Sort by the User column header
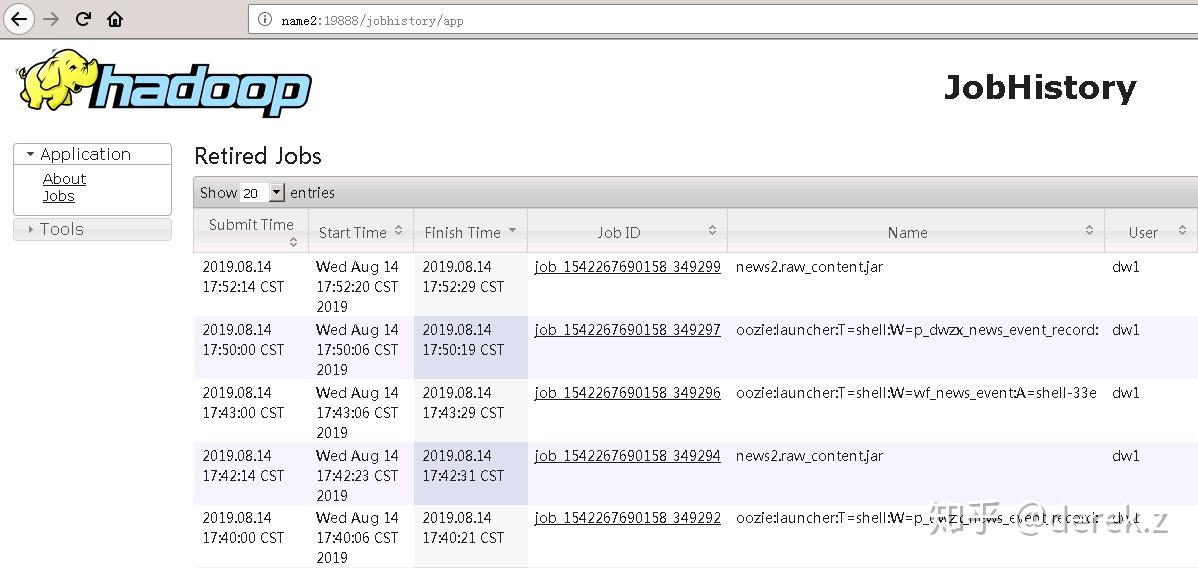Image resolution: width=1198 pixels, height=568 pixels. [1151, 232]
